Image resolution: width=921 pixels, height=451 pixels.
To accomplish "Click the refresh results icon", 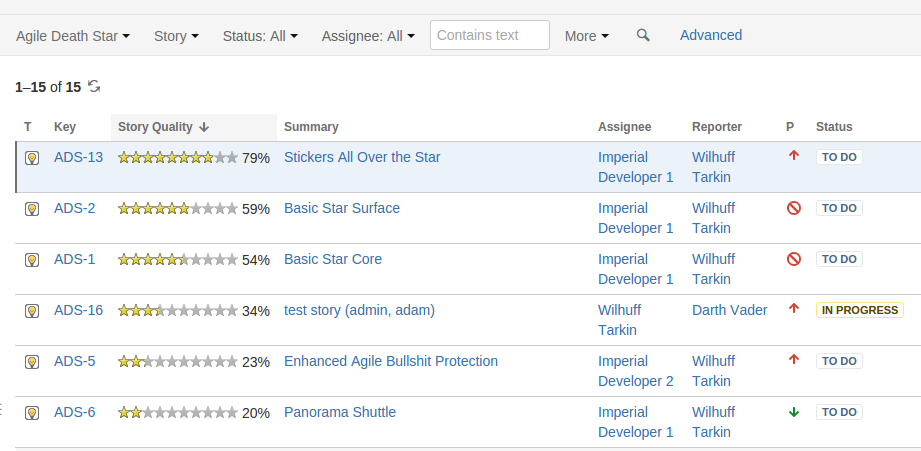I will click(x=94, y=87).
